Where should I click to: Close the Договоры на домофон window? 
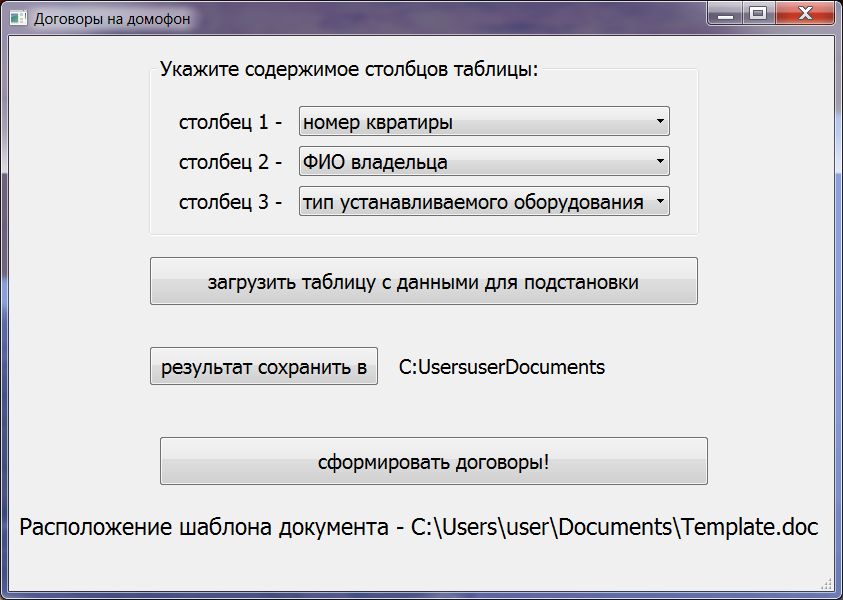tap(805, 13)
